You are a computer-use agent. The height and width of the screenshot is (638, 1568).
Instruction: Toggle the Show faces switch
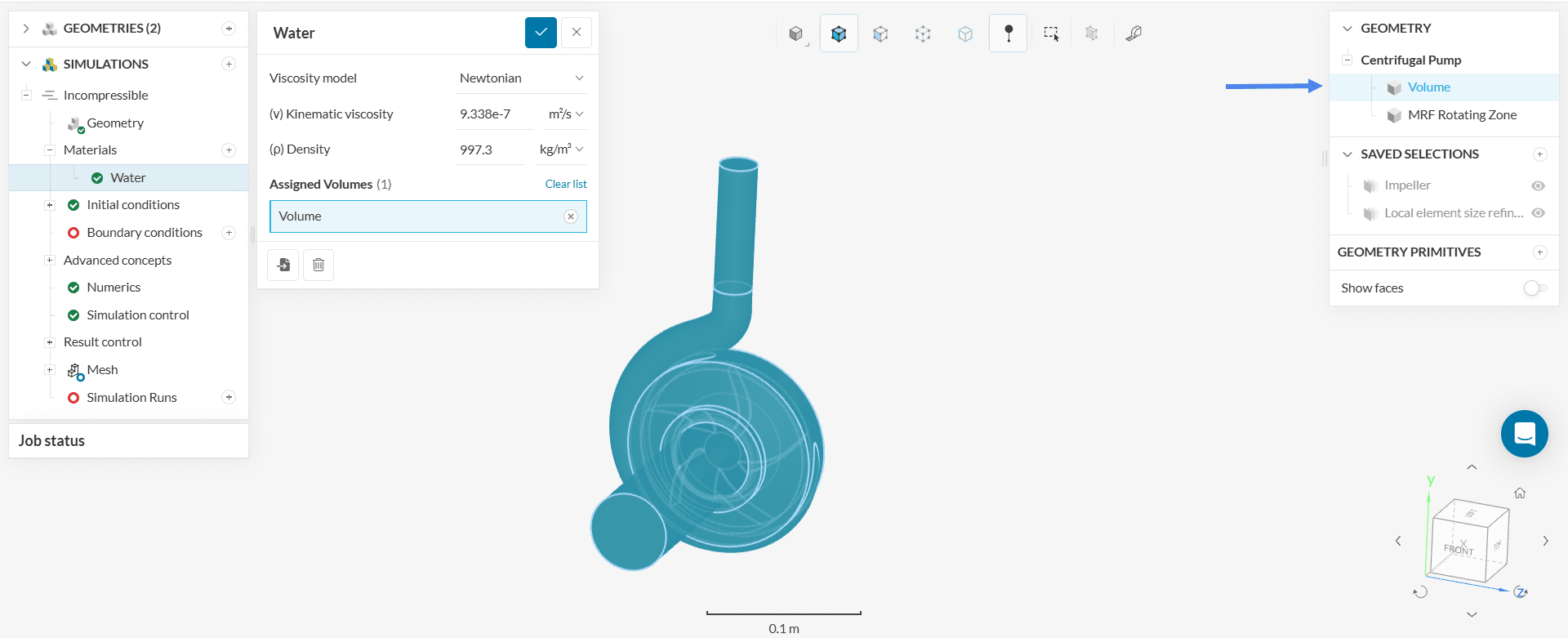click(1535, 288)
